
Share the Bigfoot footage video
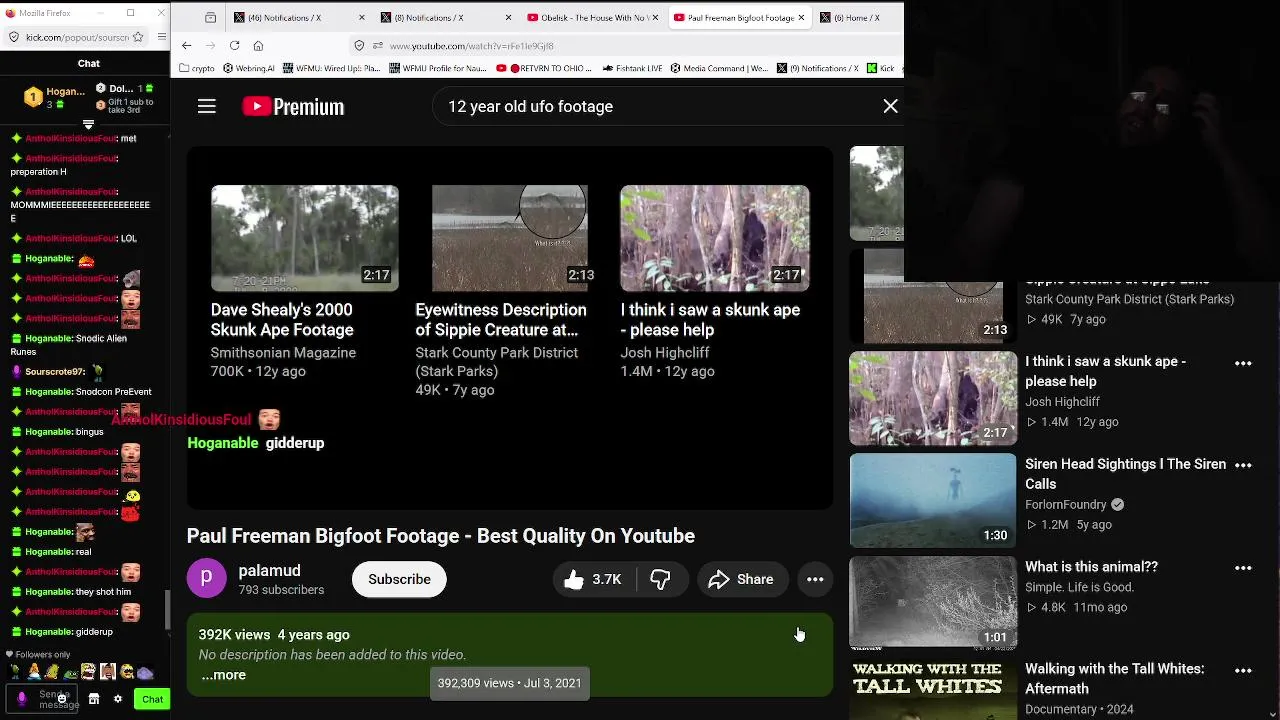[741, 579]
